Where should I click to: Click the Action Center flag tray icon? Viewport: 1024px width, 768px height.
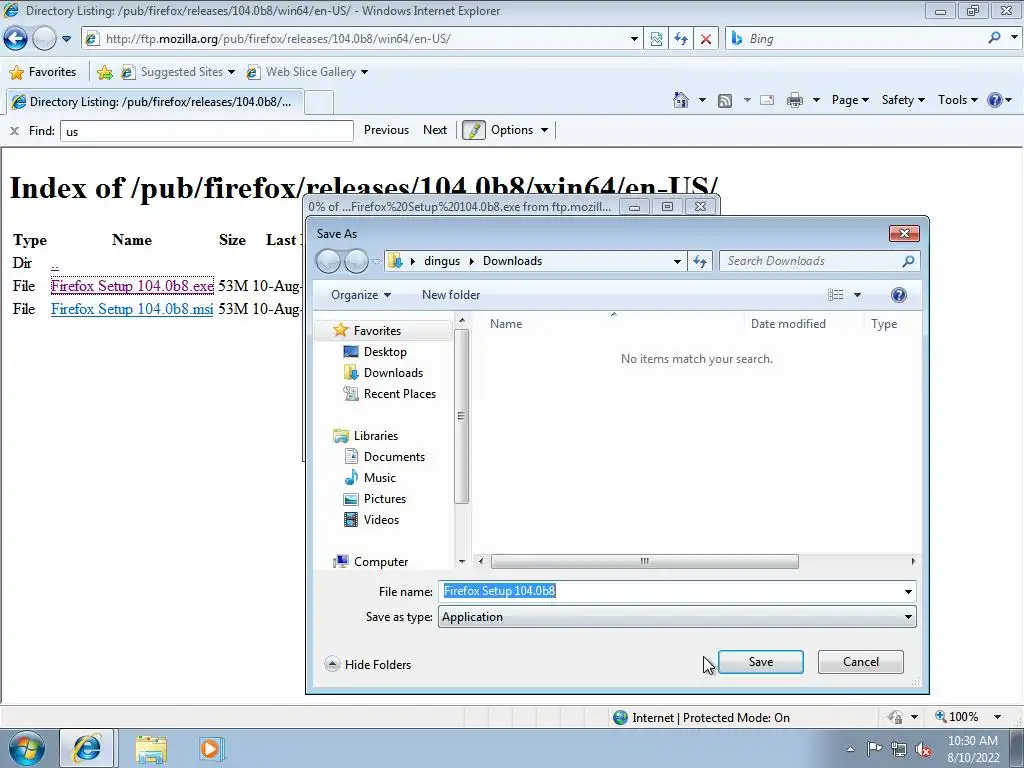pos(874,749)
